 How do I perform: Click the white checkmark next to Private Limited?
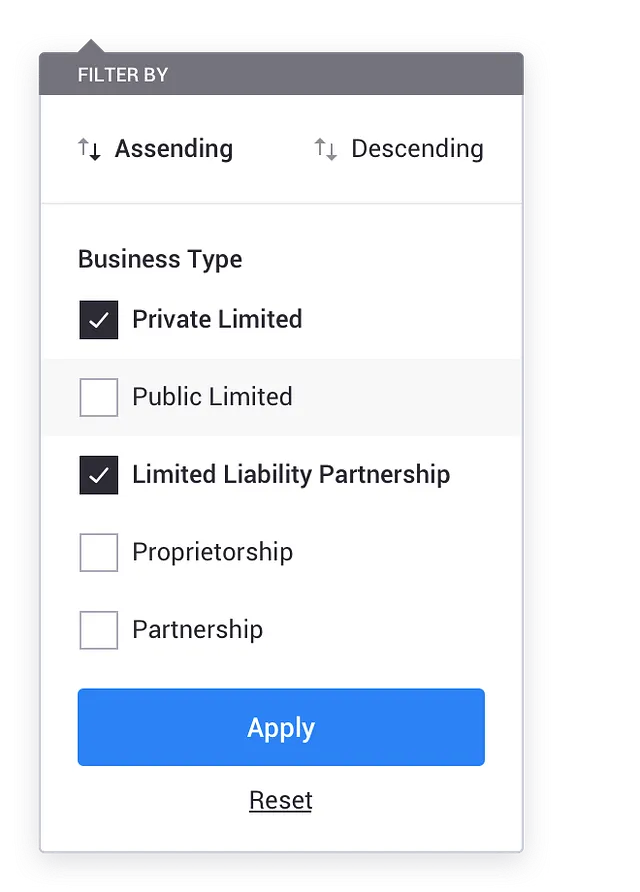pyautogui.click(x=99, y=320)
